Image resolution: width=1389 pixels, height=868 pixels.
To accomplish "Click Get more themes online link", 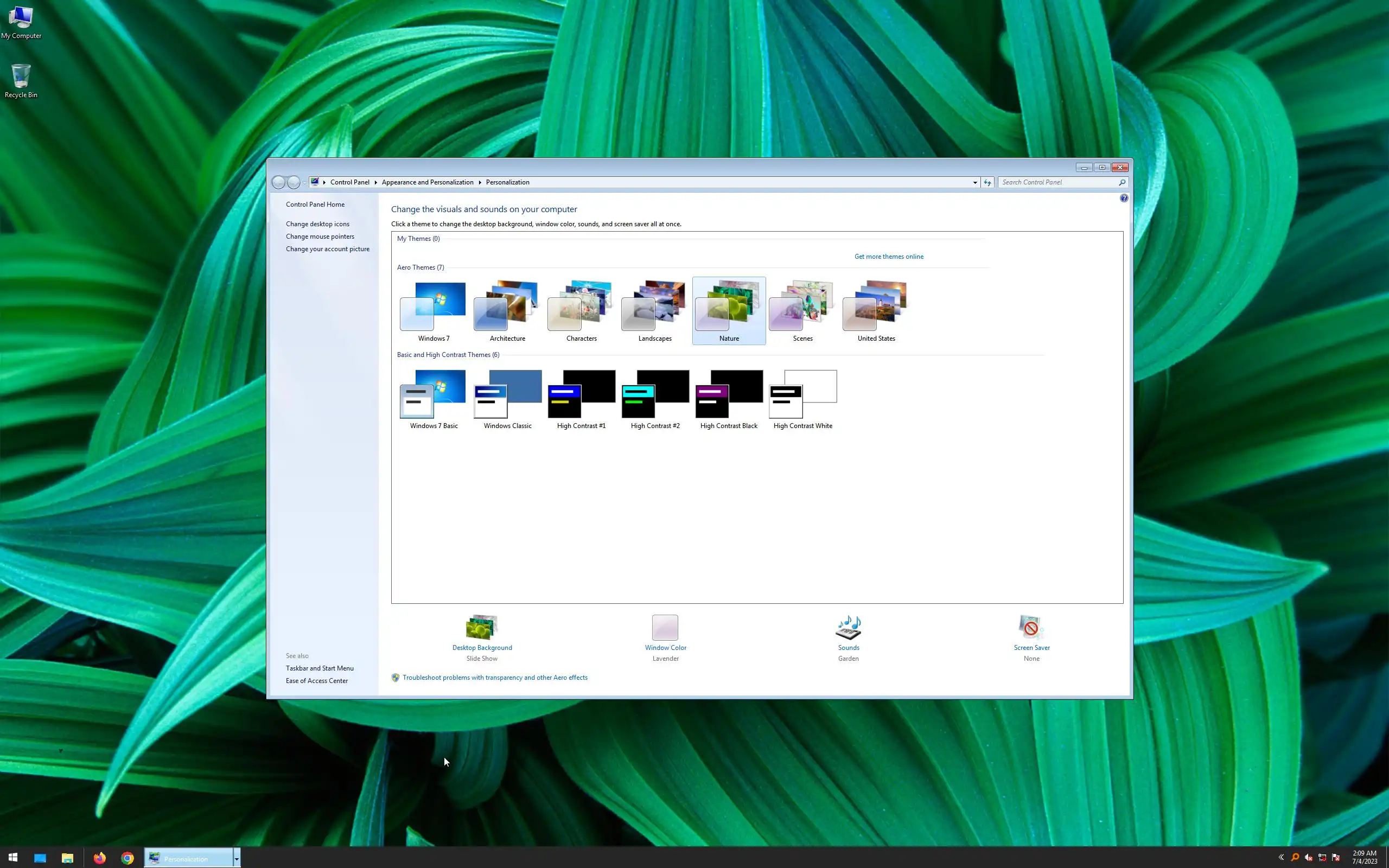I will click(889, 257).
